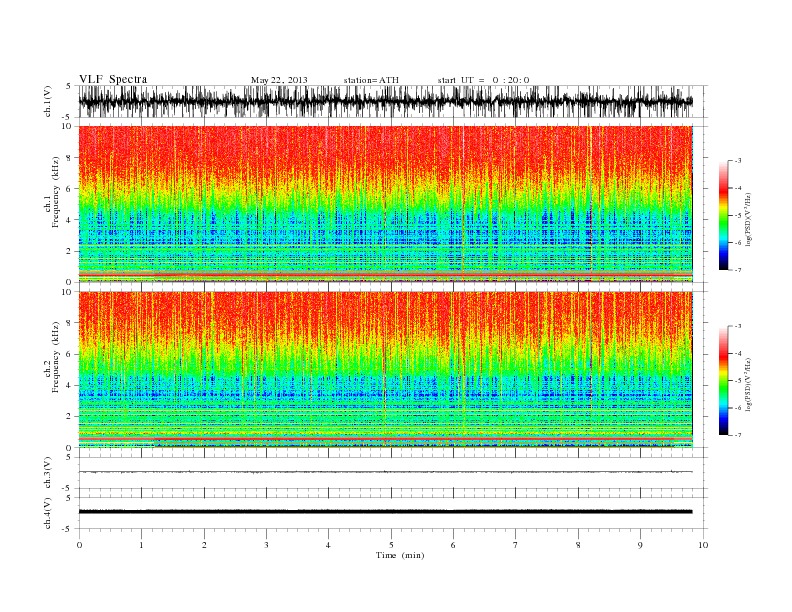The width and height of the screenshot is (792, 612).
Task: Click the "start UT = 0 :20: 0" text
Action: click(x=483, y=80)
